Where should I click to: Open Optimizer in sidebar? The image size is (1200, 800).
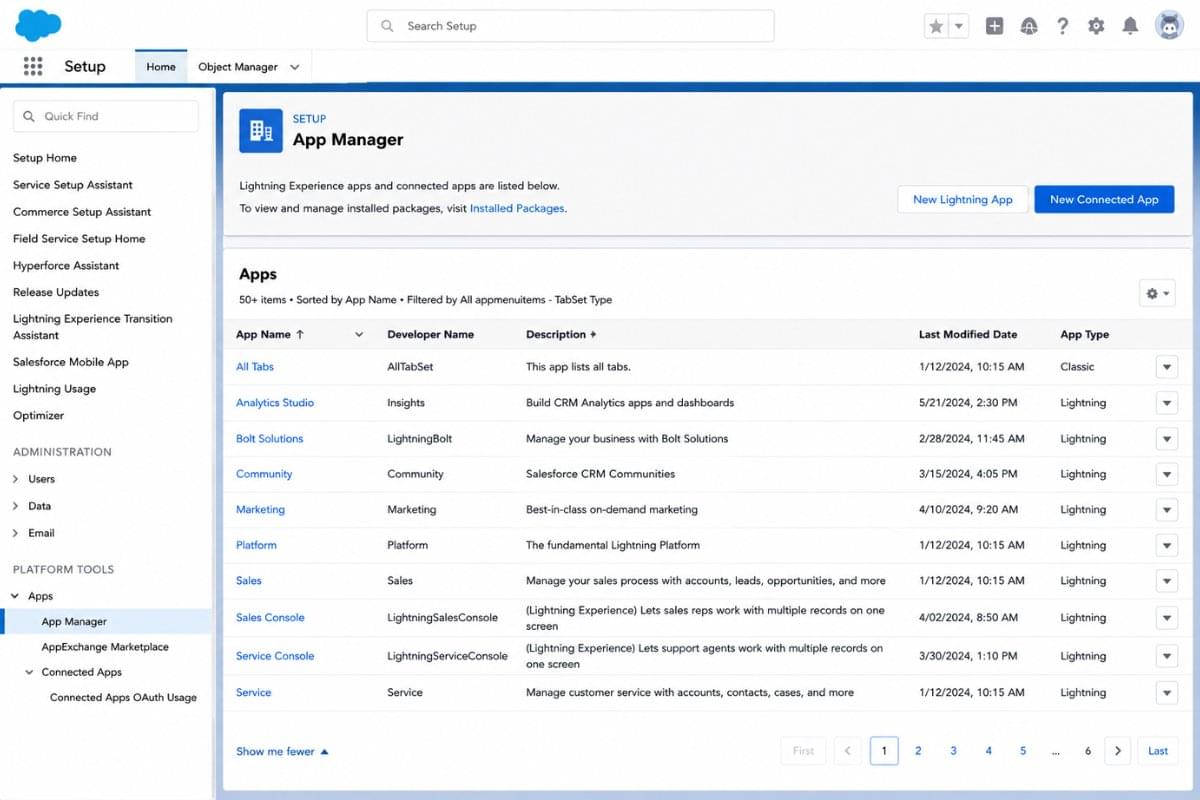(38, 416)
